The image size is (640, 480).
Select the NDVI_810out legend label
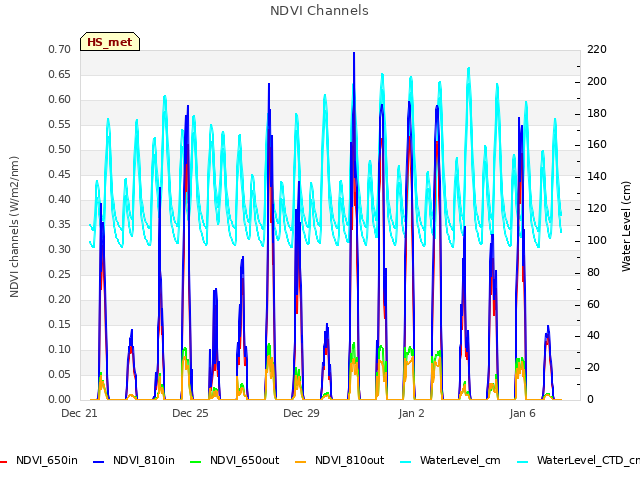coord(349,460)
